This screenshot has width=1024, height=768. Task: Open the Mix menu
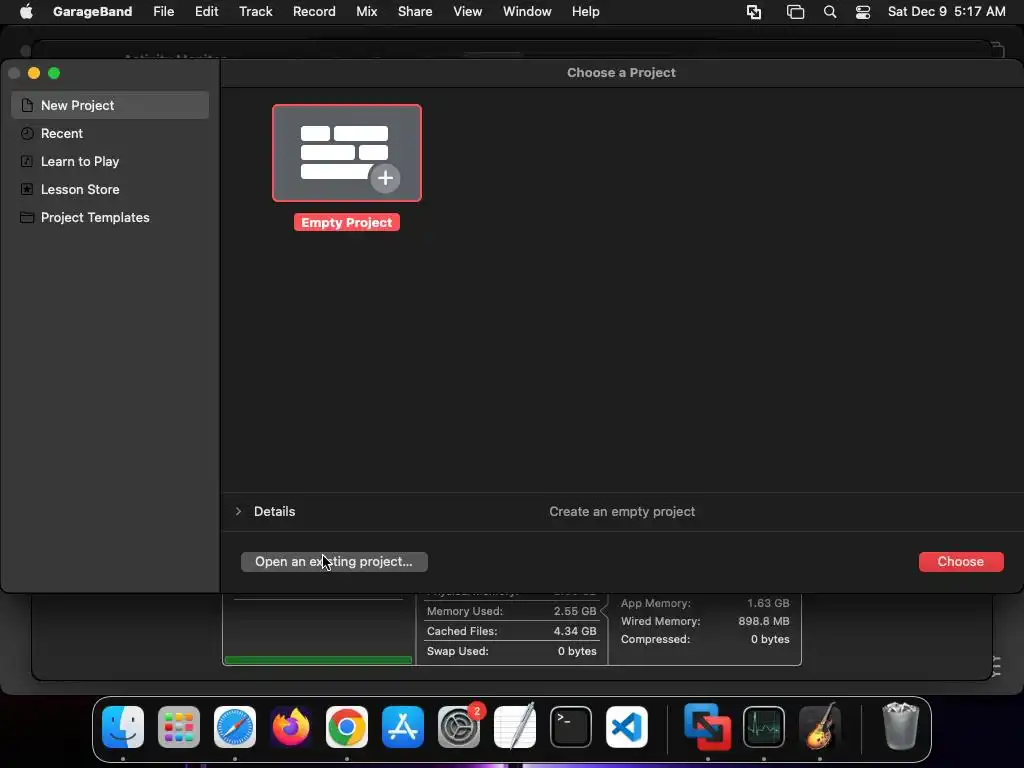coord(366,12)
